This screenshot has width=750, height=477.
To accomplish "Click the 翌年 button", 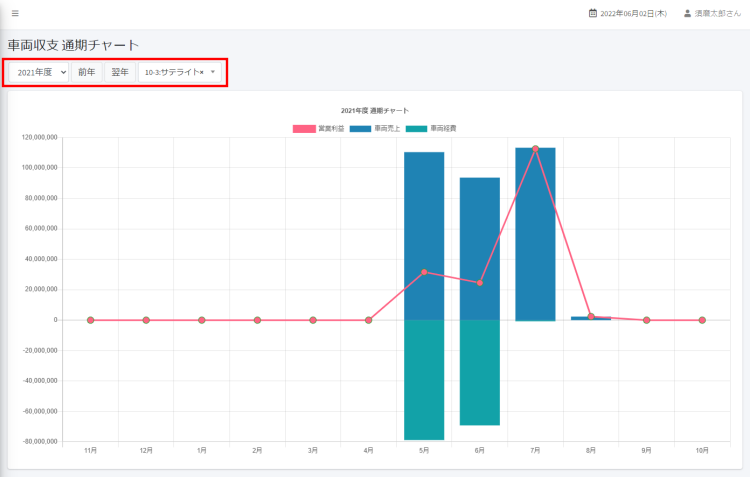I will 119,73.
